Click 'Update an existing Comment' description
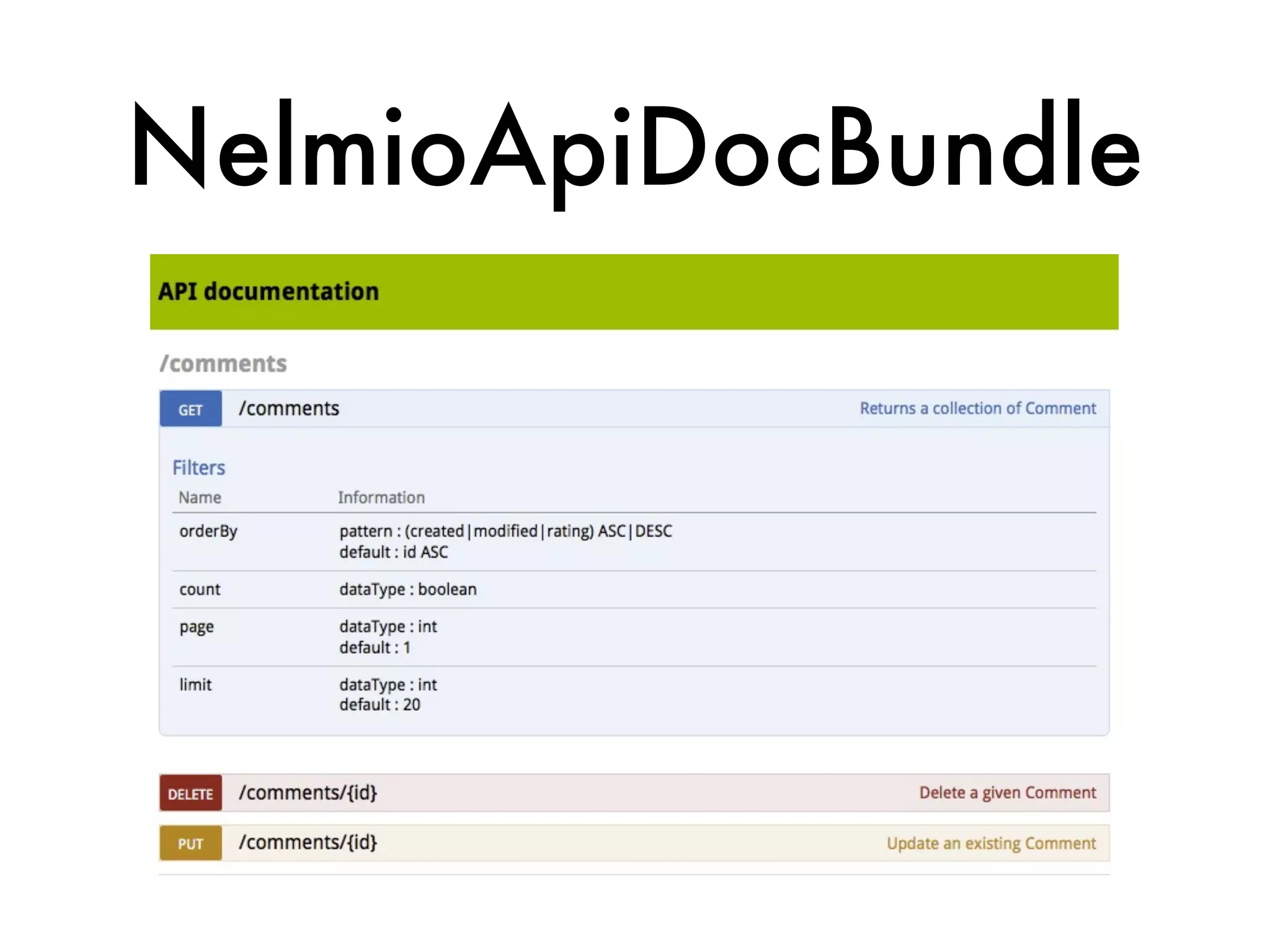Screen dimensions: 1270x952 tap(991, 844)
